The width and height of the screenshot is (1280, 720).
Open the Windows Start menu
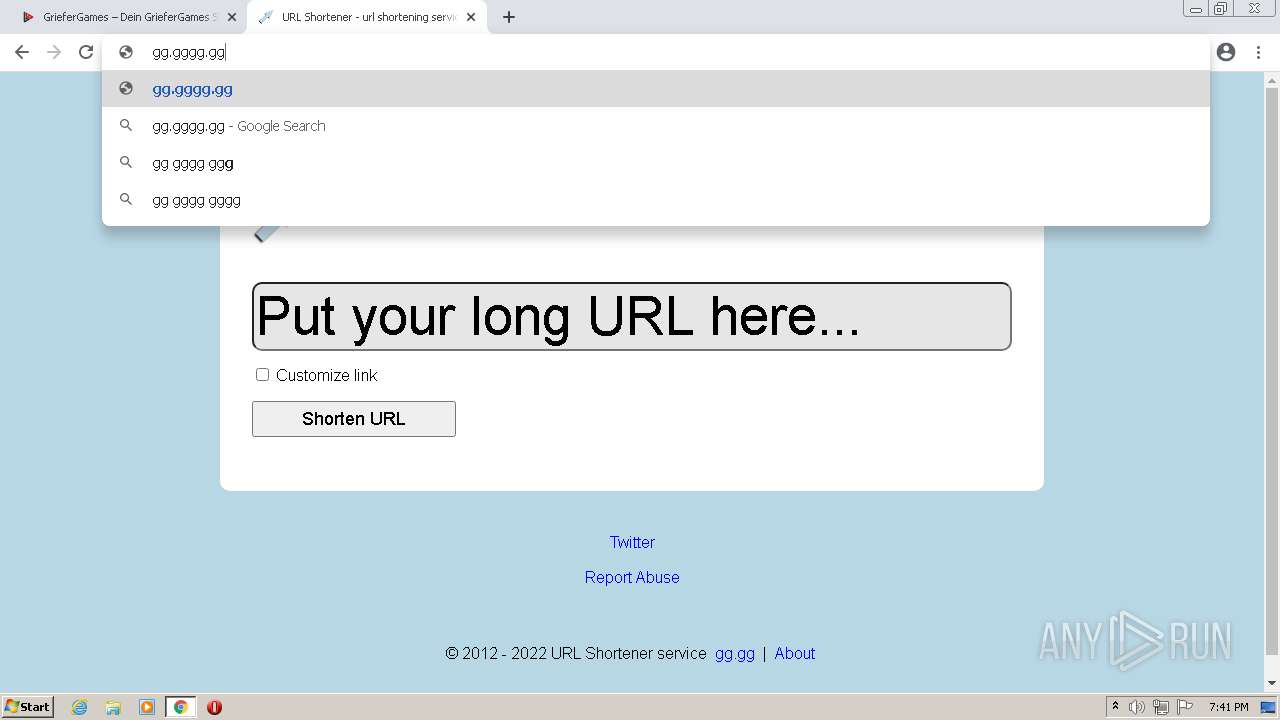pos(28,707)
